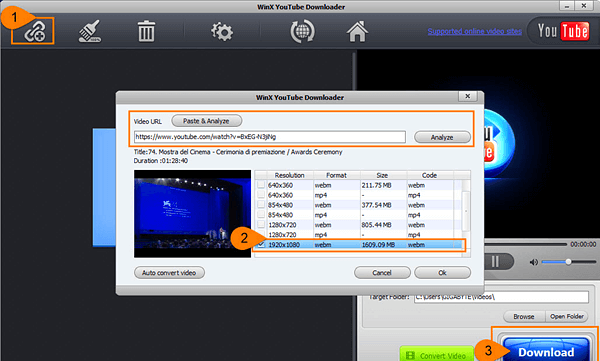600x361 pixels.
Task: Click the volume speaker icon
Action: click(533, 262)
